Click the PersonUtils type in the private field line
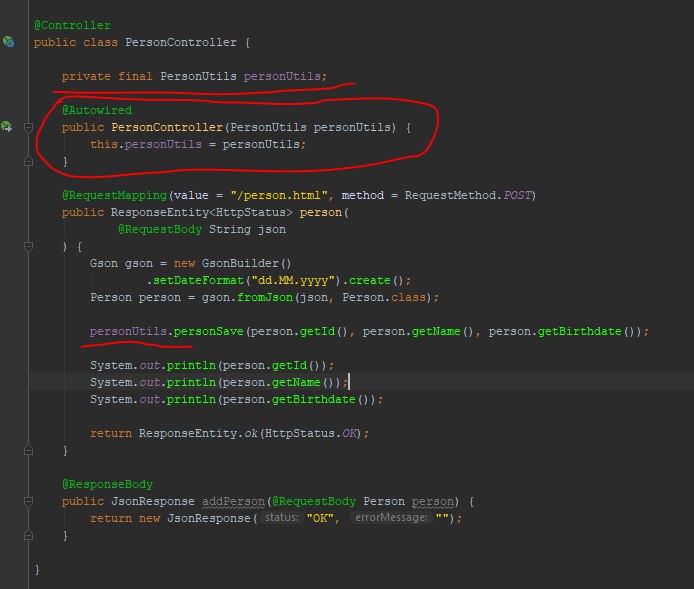 point(198,76)
